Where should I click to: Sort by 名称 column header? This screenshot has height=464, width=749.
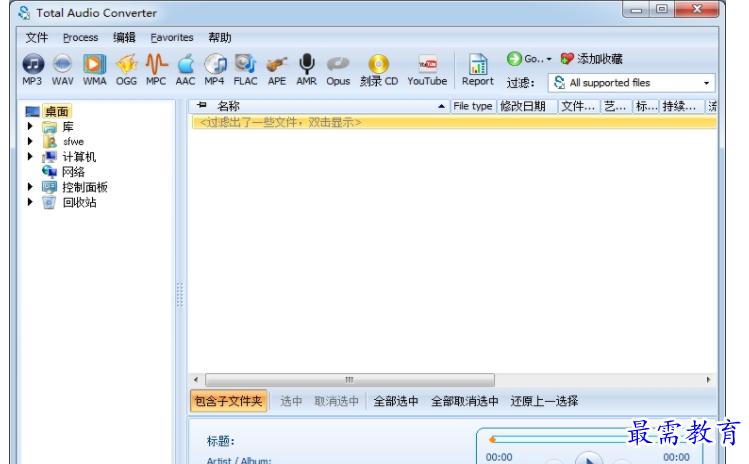pos(319,106)
